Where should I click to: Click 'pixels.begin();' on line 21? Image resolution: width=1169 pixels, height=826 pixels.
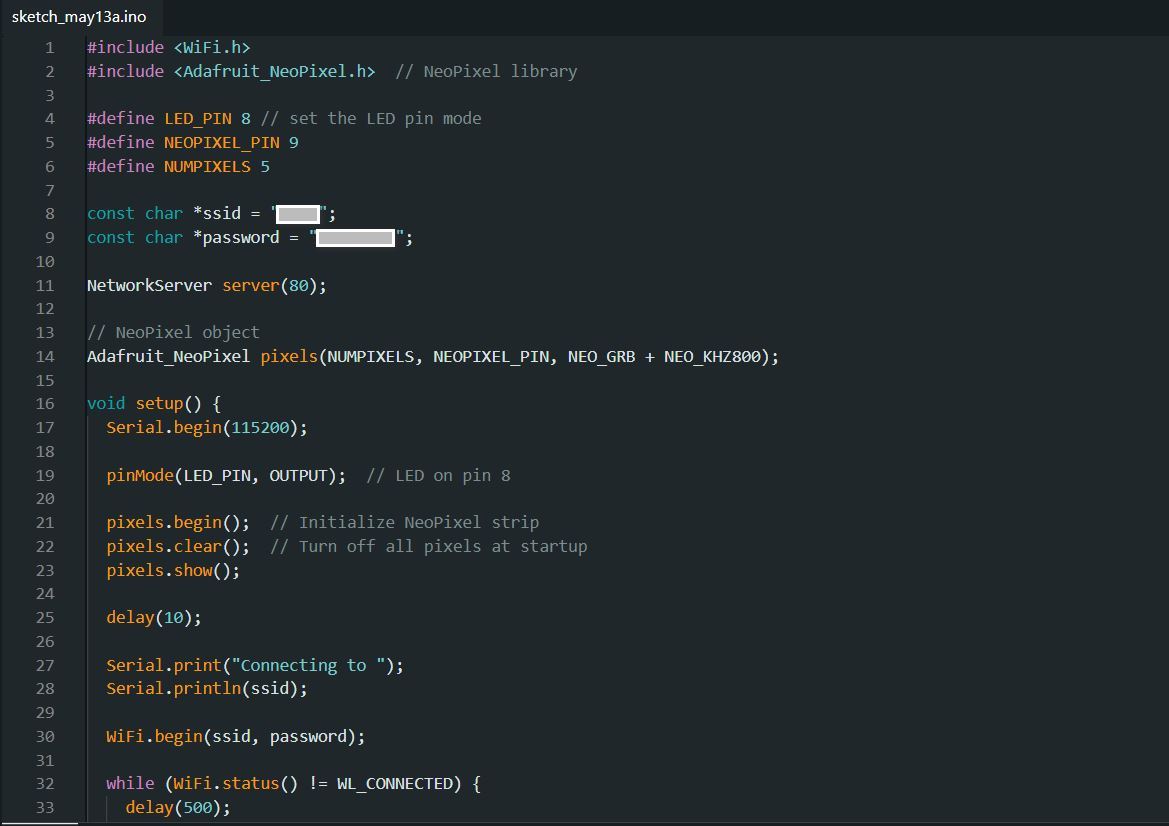click(178, 523)
